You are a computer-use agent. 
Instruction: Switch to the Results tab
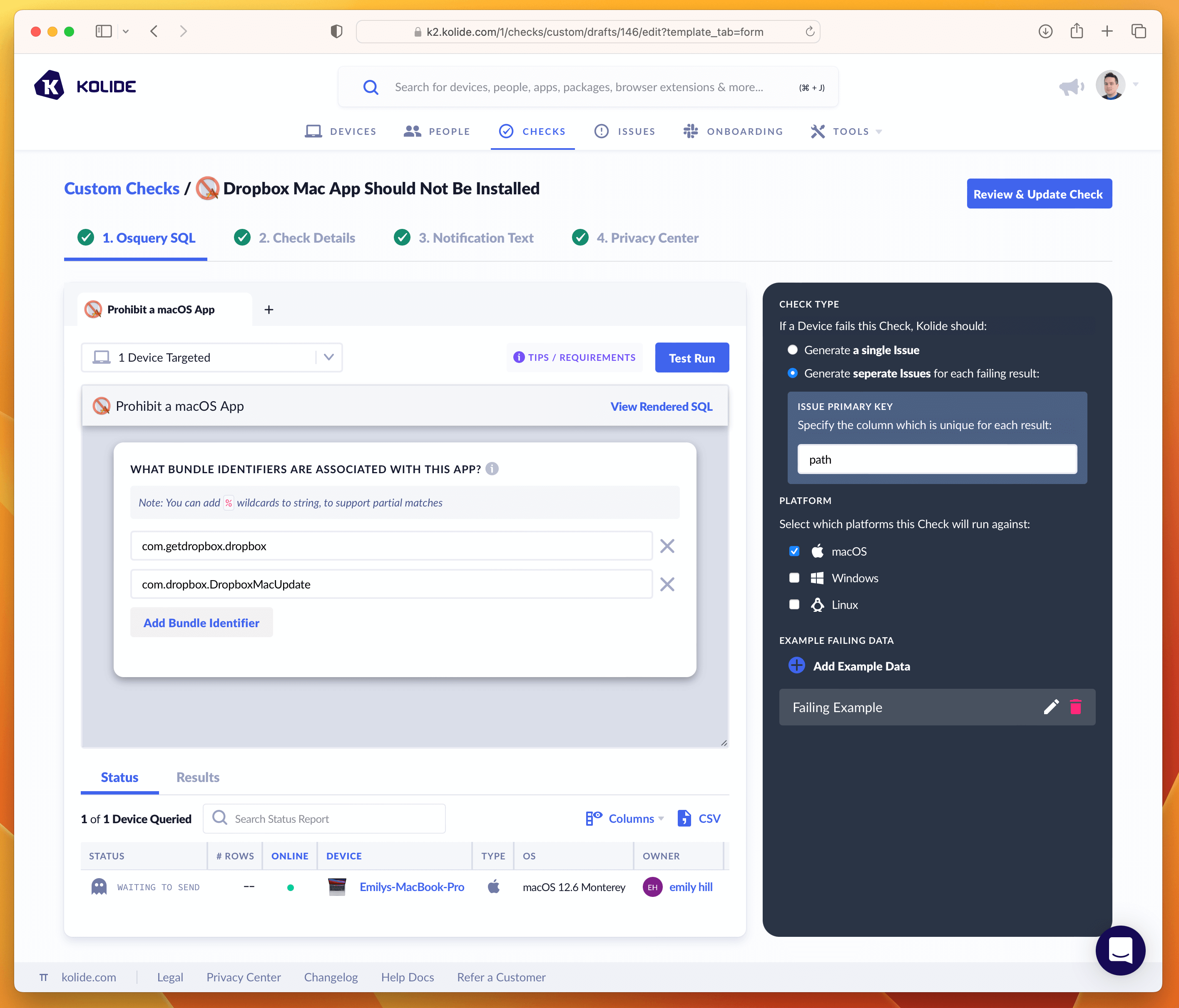point(197,777)
